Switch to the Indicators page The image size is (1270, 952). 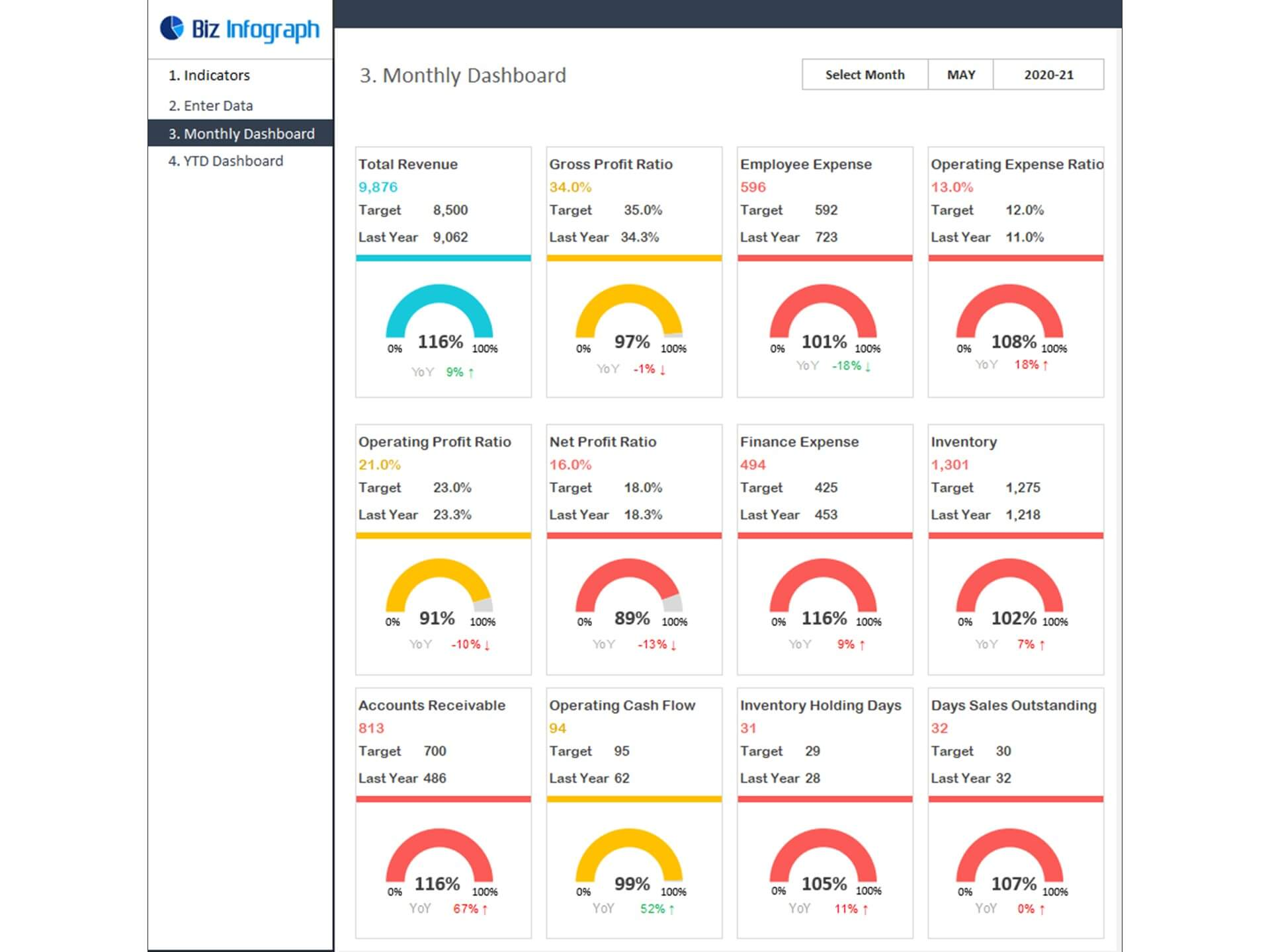210,75
